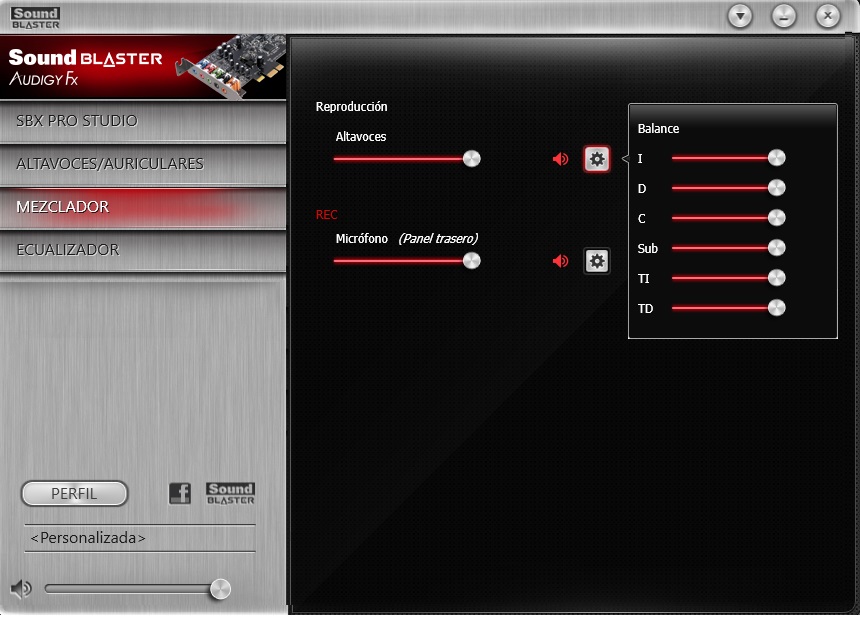The height and width of the screenshot is (619, 860).
Task: Click the TI balance slider knob
Action: (776, 278)
